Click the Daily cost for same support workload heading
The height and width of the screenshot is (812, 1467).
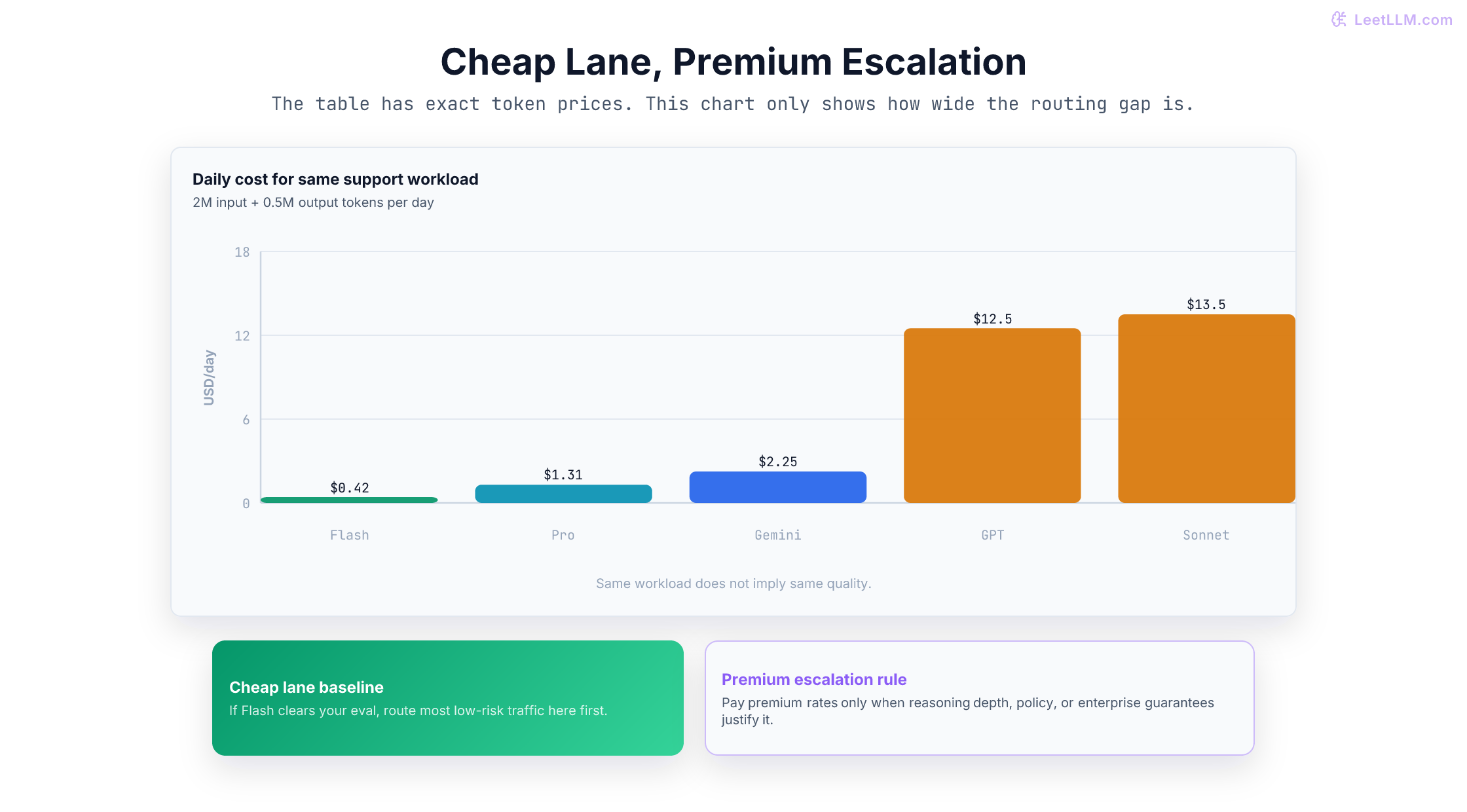(335, 179)
